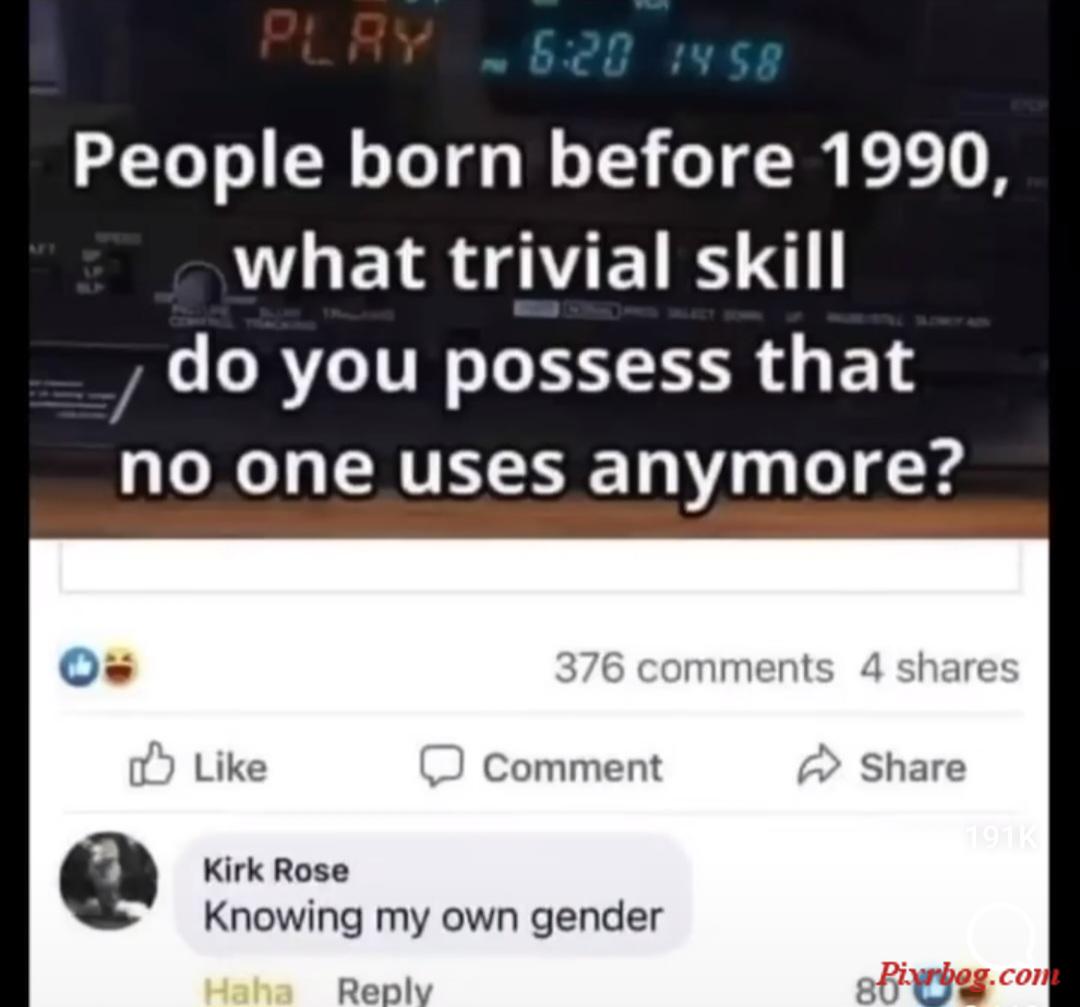Click the thumbs-up icon of Like button
1080x1007 pixels.
[x=152, y=765]
